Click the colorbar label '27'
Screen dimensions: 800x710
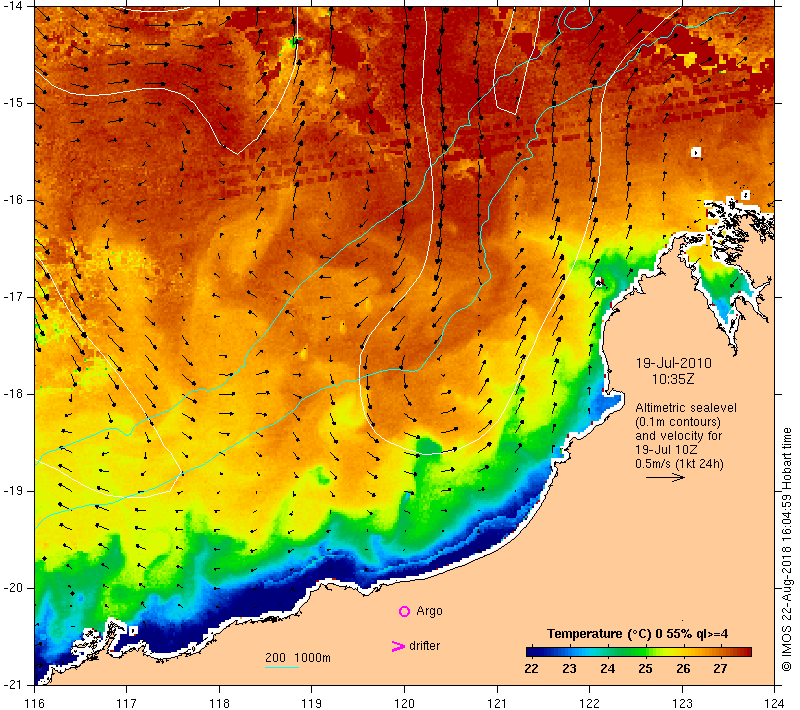720,669
